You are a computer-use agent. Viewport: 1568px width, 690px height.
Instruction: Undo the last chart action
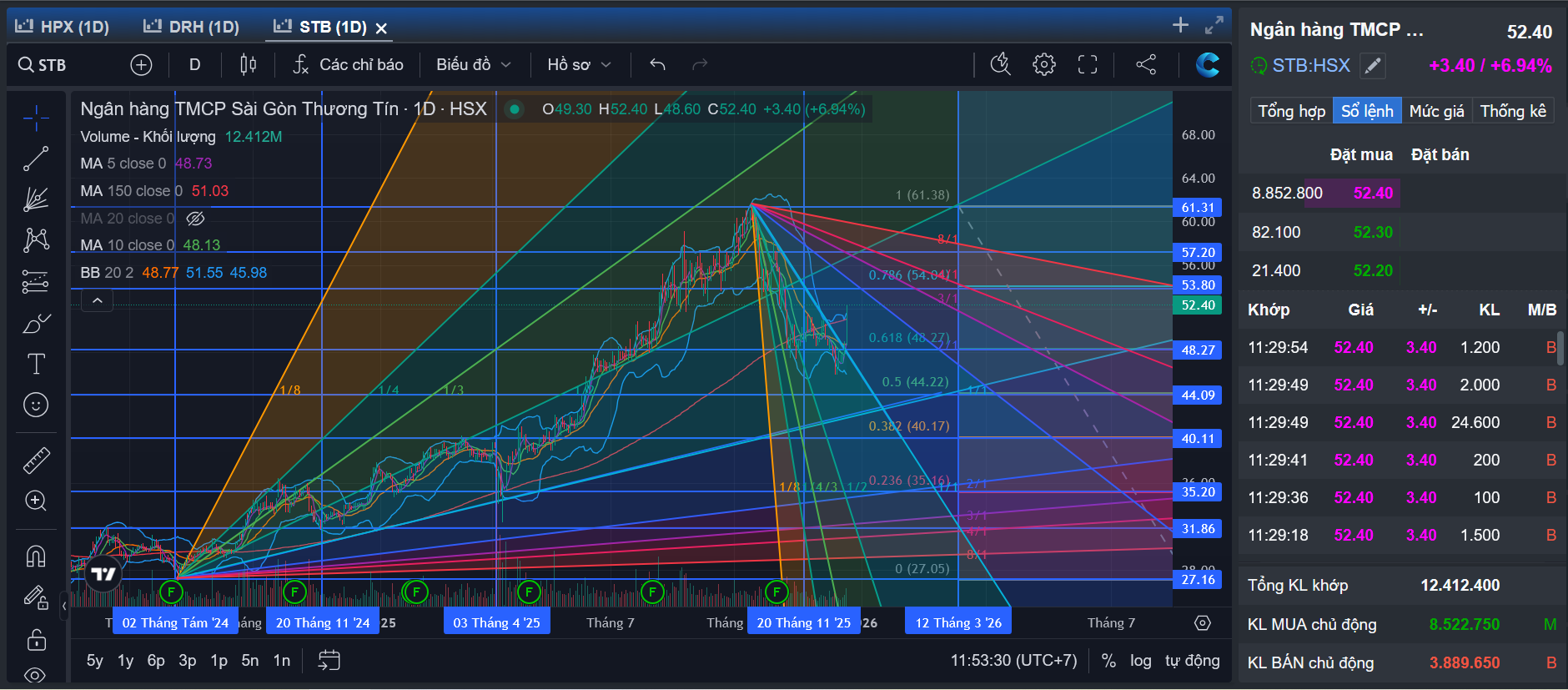(x=657, y=65)
